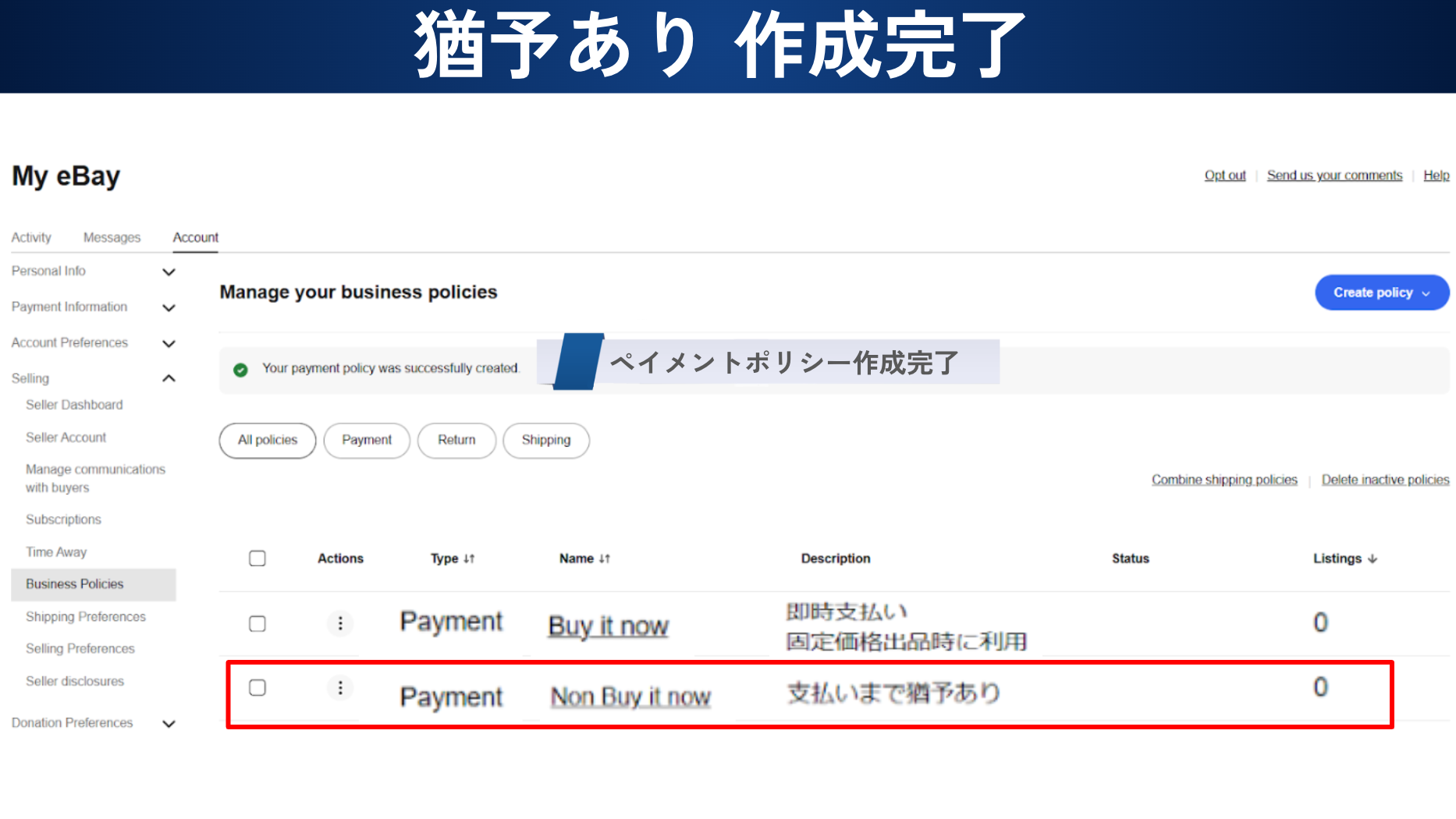
Task: Expand the Donation Preferences section
Action: [x=169, y=724]
